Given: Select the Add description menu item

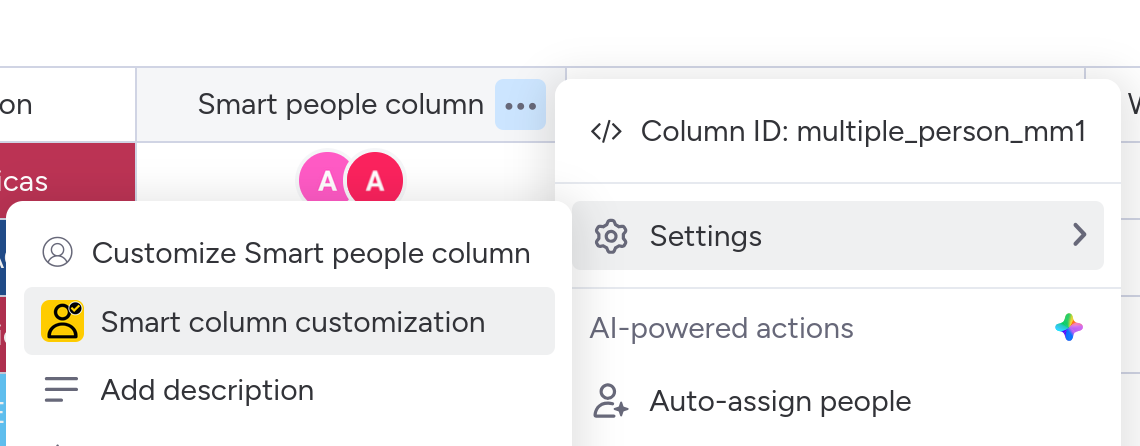Looking at the screenshot, I should [207, 390].
